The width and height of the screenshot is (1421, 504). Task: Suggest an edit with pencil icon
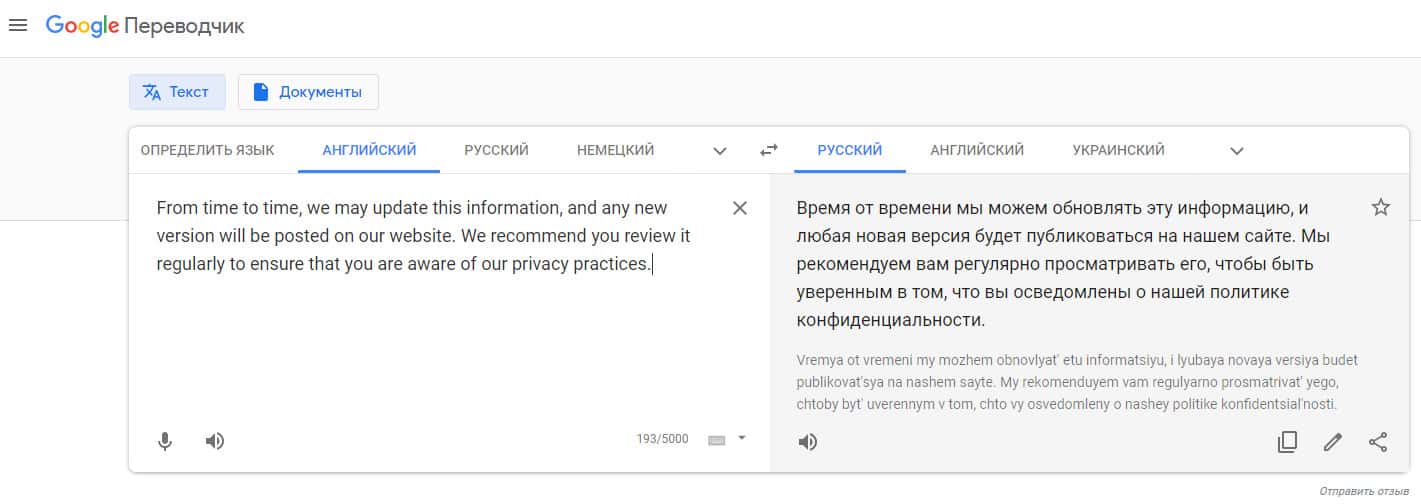pyautogui.click(x=1332, y=442)
